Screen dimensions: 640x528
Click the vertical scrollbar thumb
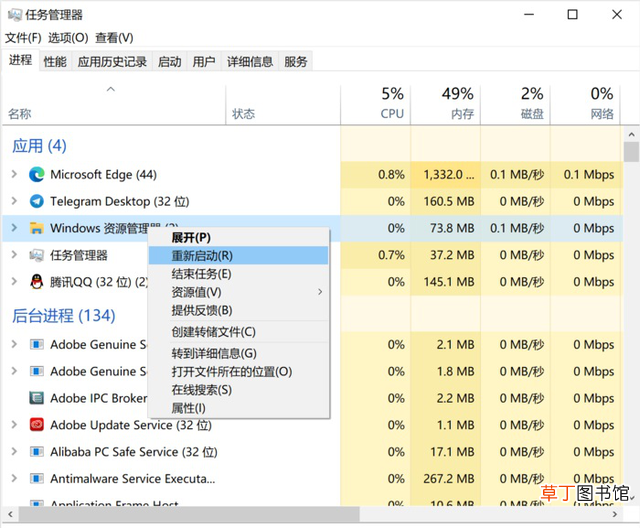[x=631, y=152]
